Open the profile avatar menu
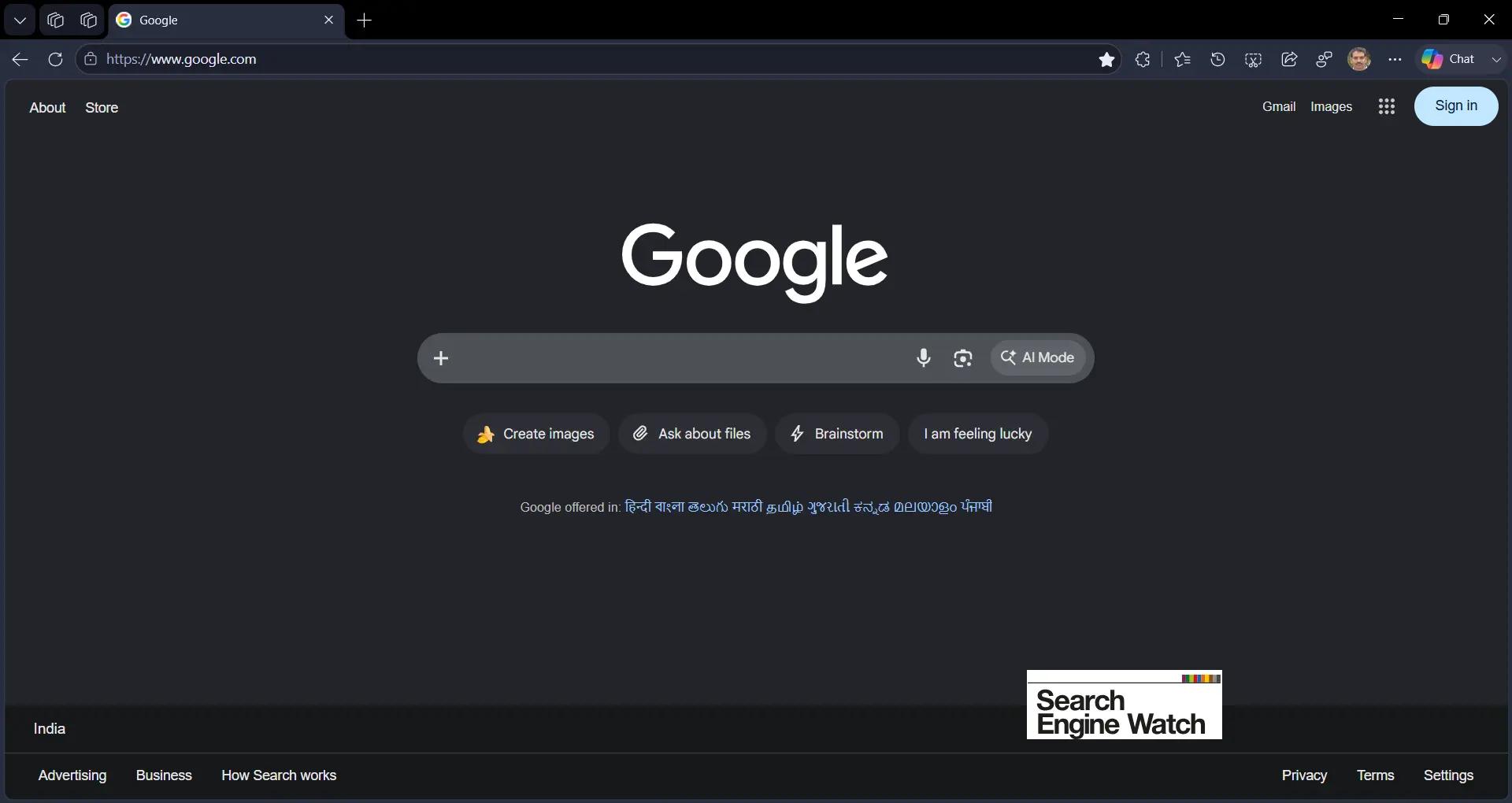This screenshot has height=803, width=1512. (1359, 59)
